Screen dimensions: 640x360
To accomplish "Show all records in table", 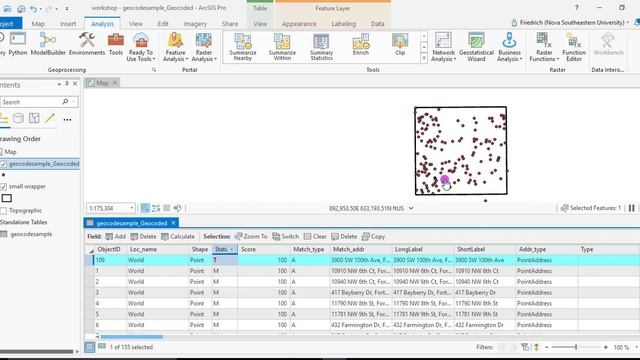I will (x=89, y=347).
